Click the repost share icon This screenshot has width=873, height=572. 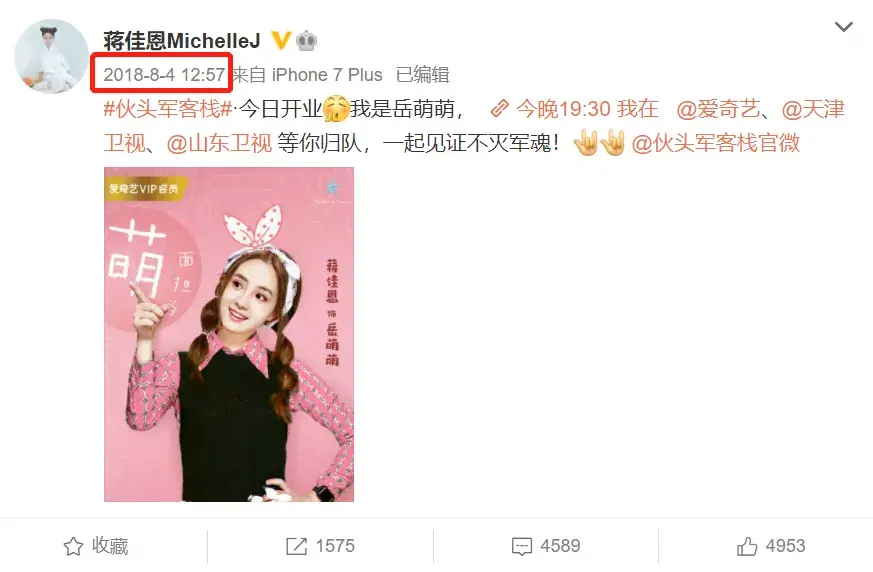(296, 546)
